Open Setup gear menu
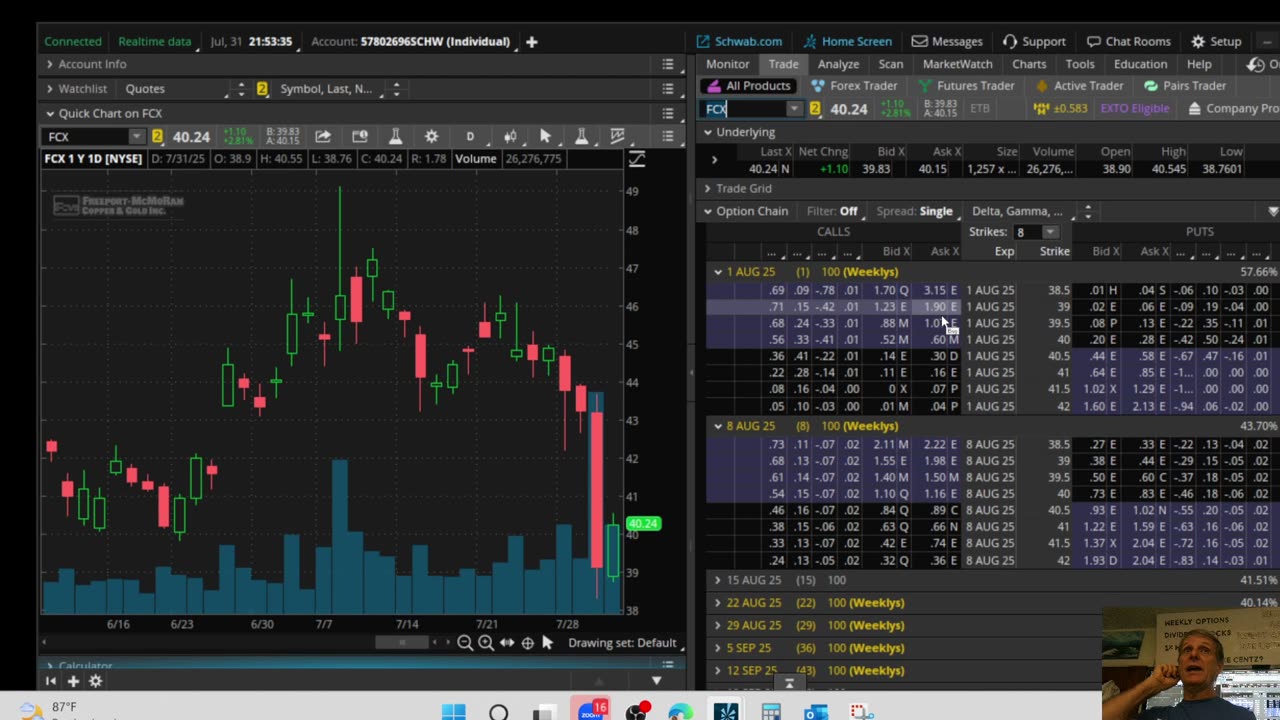 point(1216,42)
